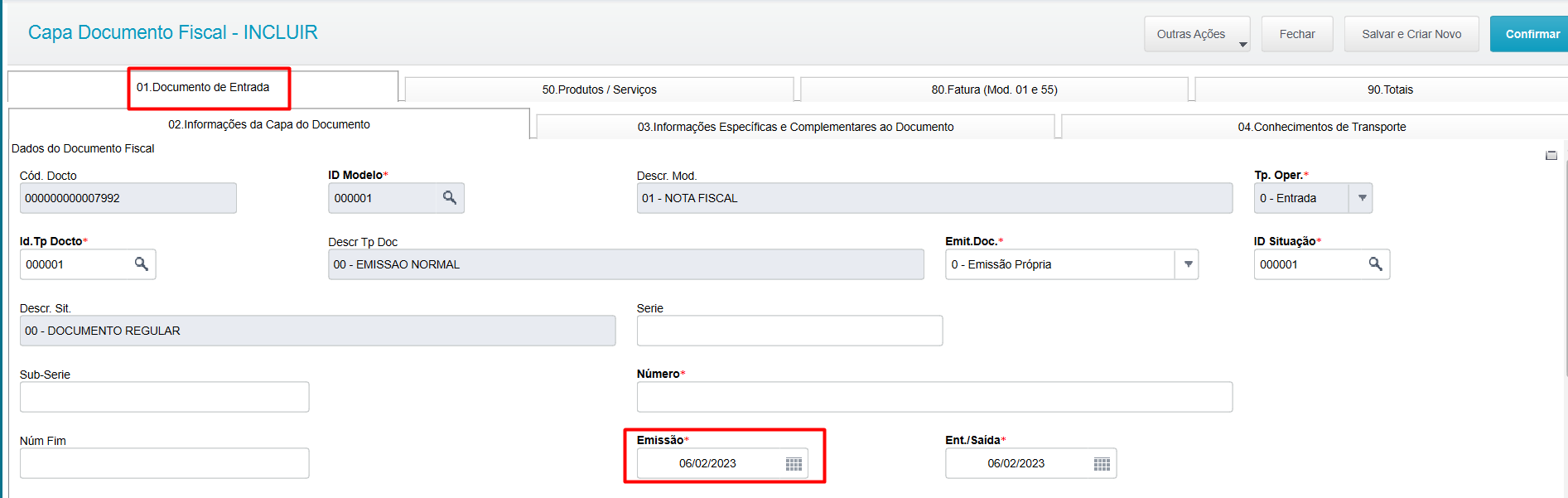Focus the Serie input field

click(x=789, y=331)
